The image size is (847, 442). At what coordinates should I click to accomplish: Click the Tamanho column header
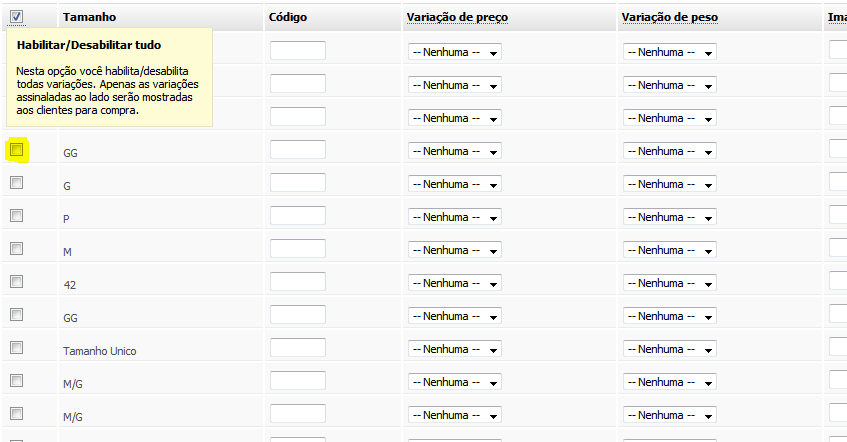89,17
